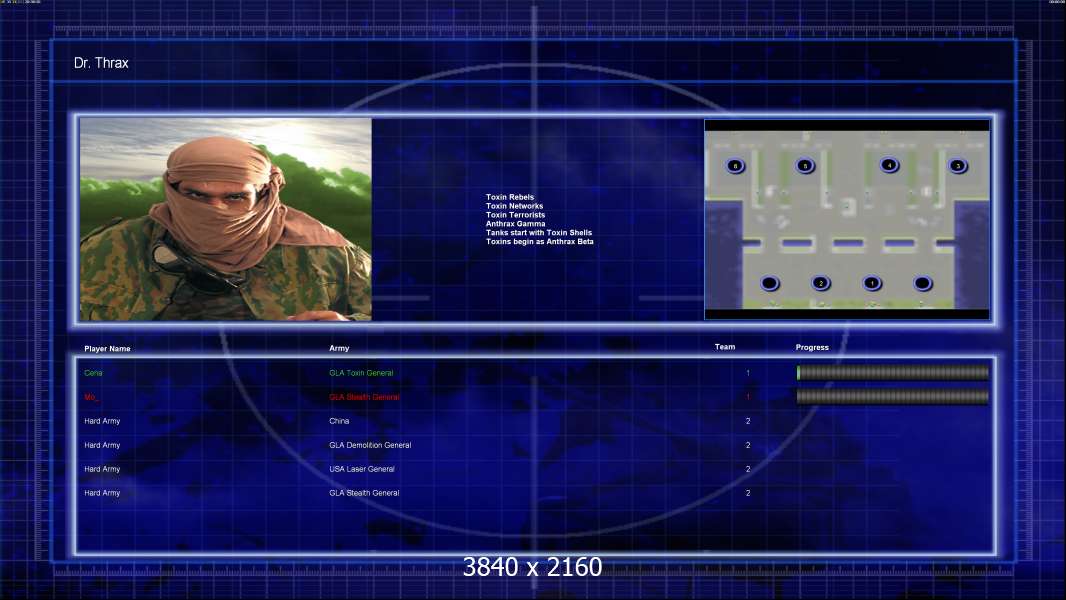The height and width of the screenshot is (600, 1066).
Task: Click USA Laser General army entry
Action: coord(362,469)
